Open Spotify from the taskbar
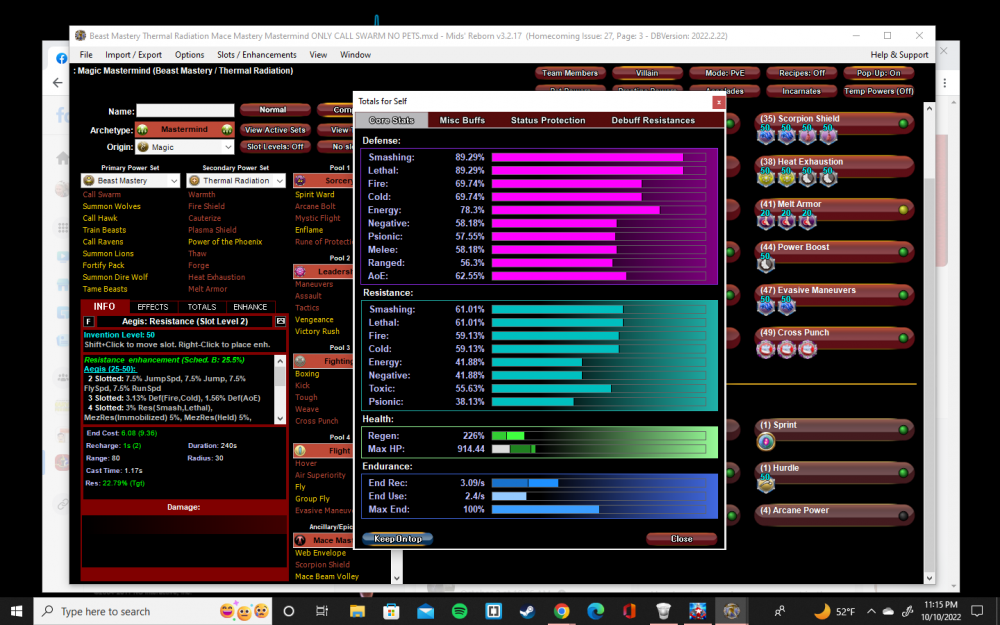The width and height of the screenshot is (1000, 625). (460, 611)
